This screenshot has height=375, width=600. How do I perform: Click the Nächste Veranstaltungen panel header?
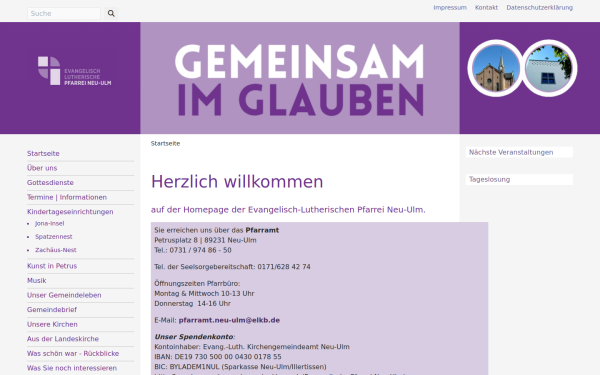(x=519, y=152)
